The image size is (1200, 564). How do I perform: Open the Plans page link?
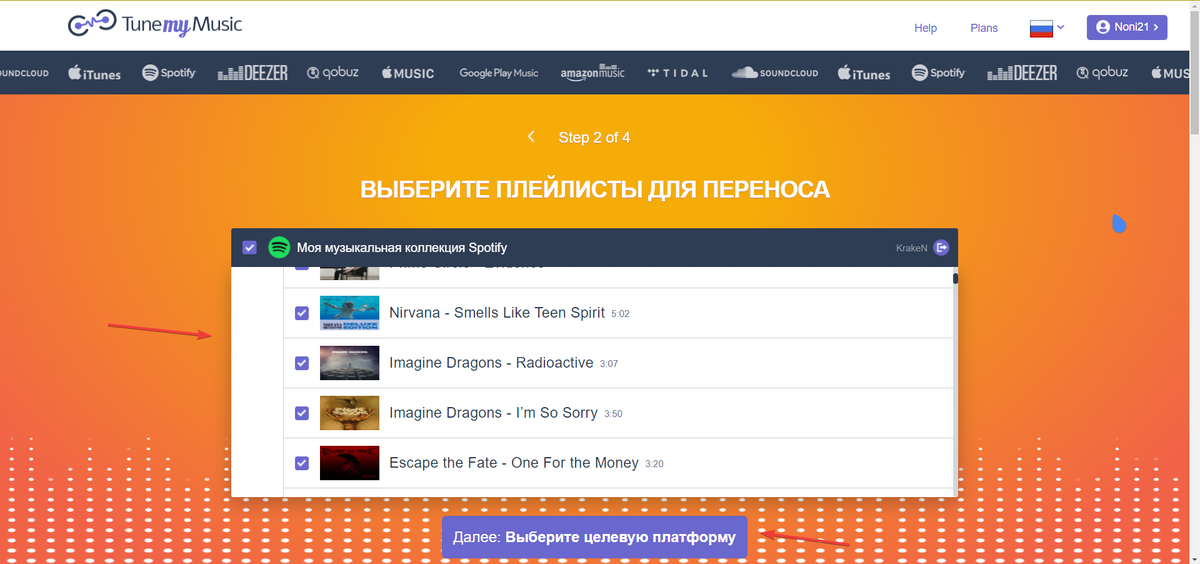point(984,28)
